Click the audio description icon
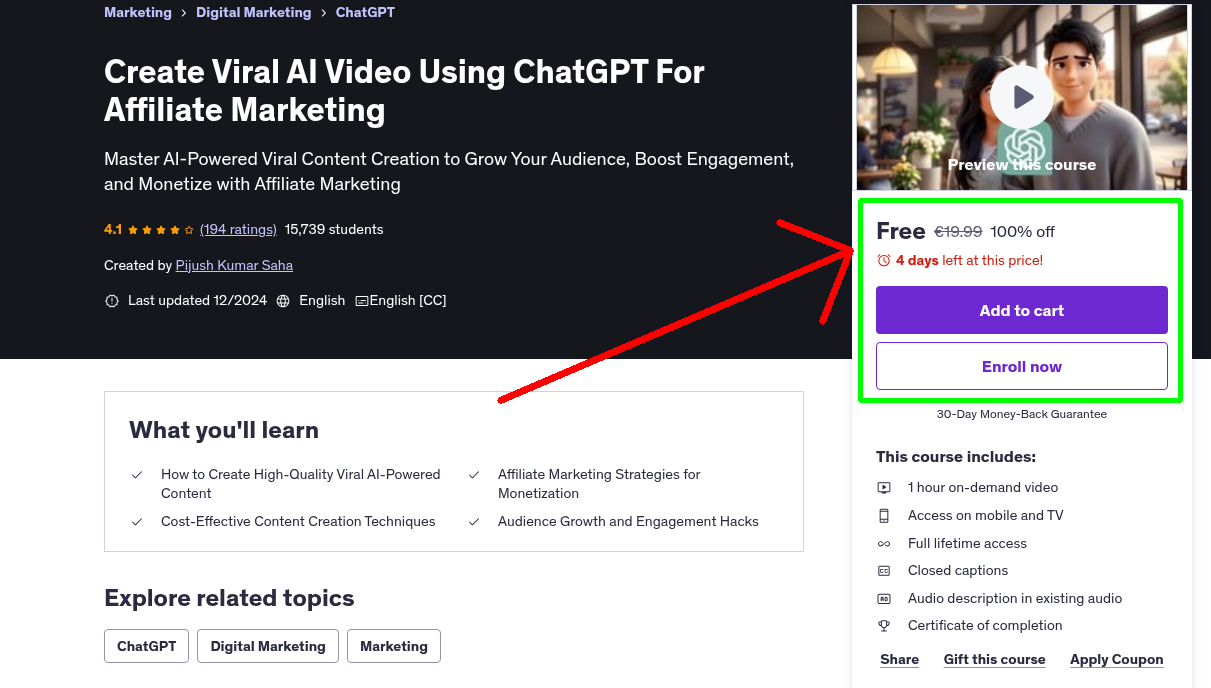 884,599
